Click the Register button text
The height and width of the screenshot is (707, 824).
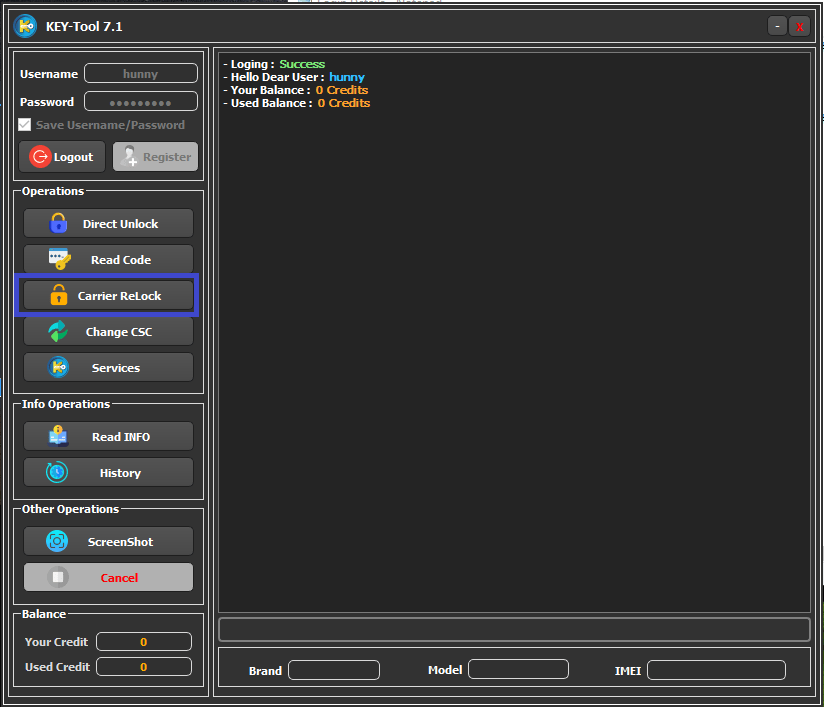[167, 157]
